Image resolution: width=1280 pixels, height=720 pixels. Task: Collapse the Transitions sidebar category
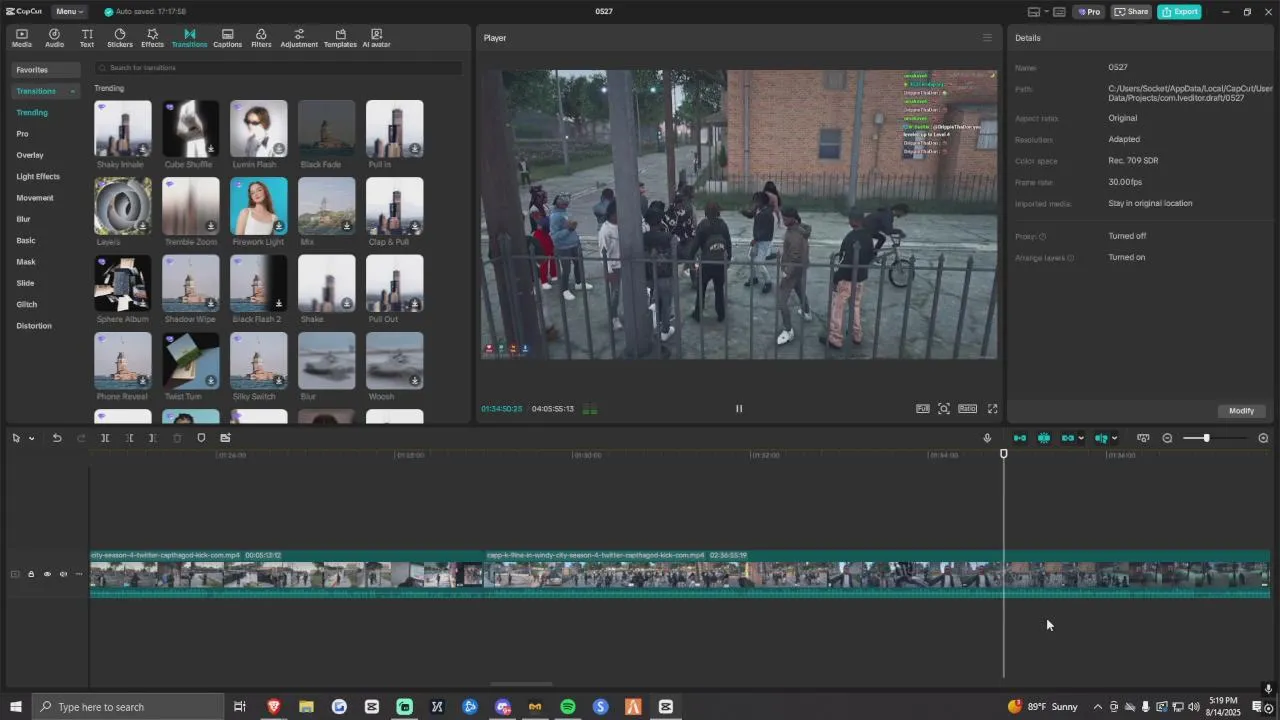tap(72, 91)
